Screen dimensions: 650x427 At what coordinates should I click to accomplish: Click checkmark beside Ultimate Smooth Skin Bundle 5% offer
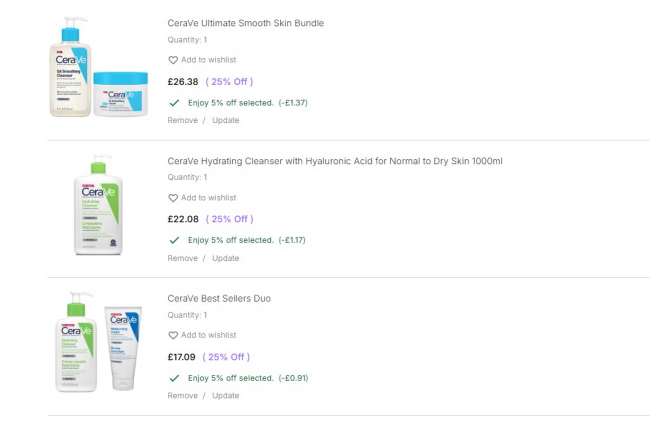174,102
